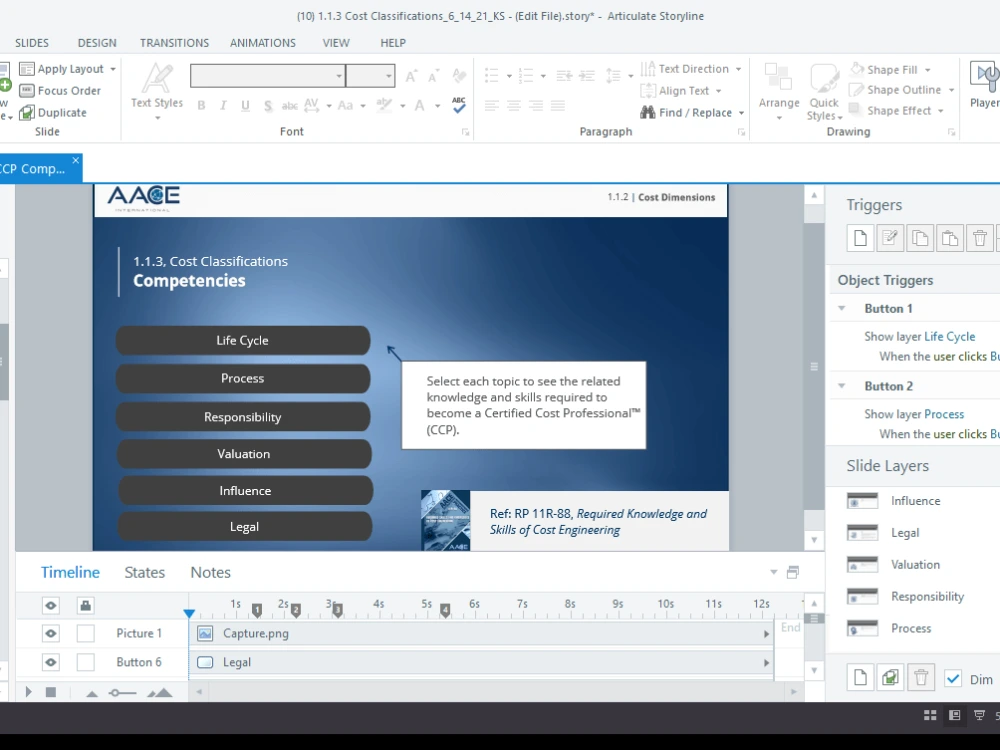Edit the selected trigger
Image resolution: width=1000 pixels, height=750 pixels.
[890, 239]
